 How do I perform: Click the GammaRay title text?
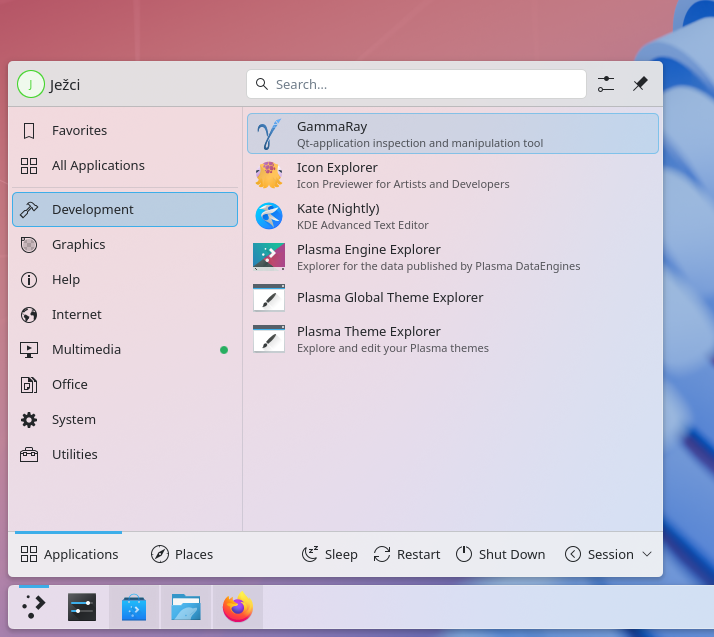(332, 127)
